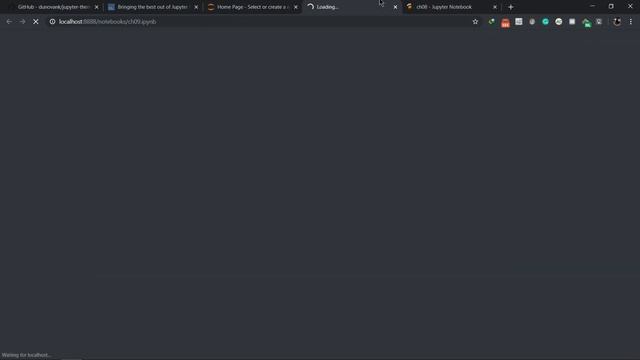Image resolution: width=640 pixels, height=360 pixels.
Task: Open the gray circle extension icon
Action: [532, 22]
